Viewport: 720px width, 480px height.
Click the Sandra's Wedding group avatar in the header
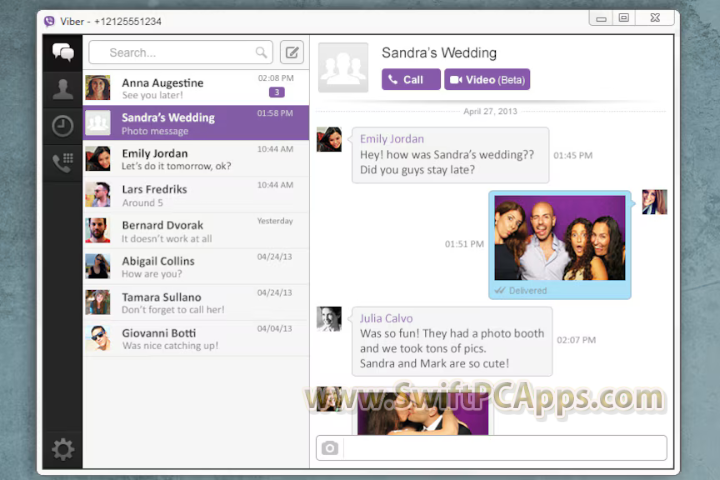343,68
